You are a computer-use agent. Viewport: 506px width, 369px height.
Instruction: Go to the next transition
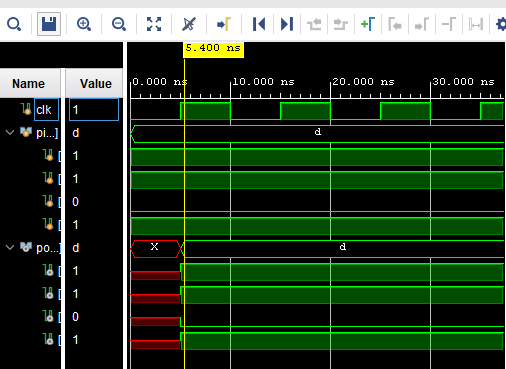(341, 24)
